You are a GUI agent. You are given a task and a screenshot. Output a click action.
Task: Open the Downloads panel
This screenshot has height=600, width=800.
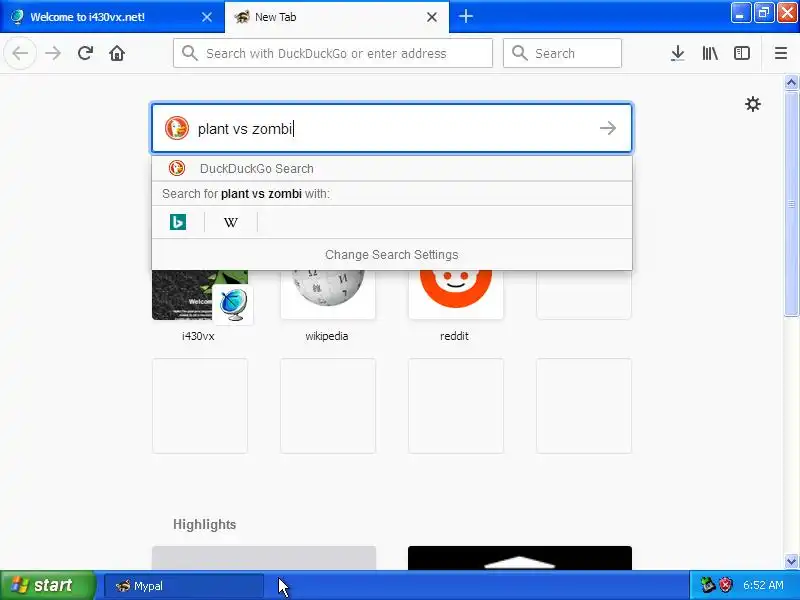[x=678, y=53]
